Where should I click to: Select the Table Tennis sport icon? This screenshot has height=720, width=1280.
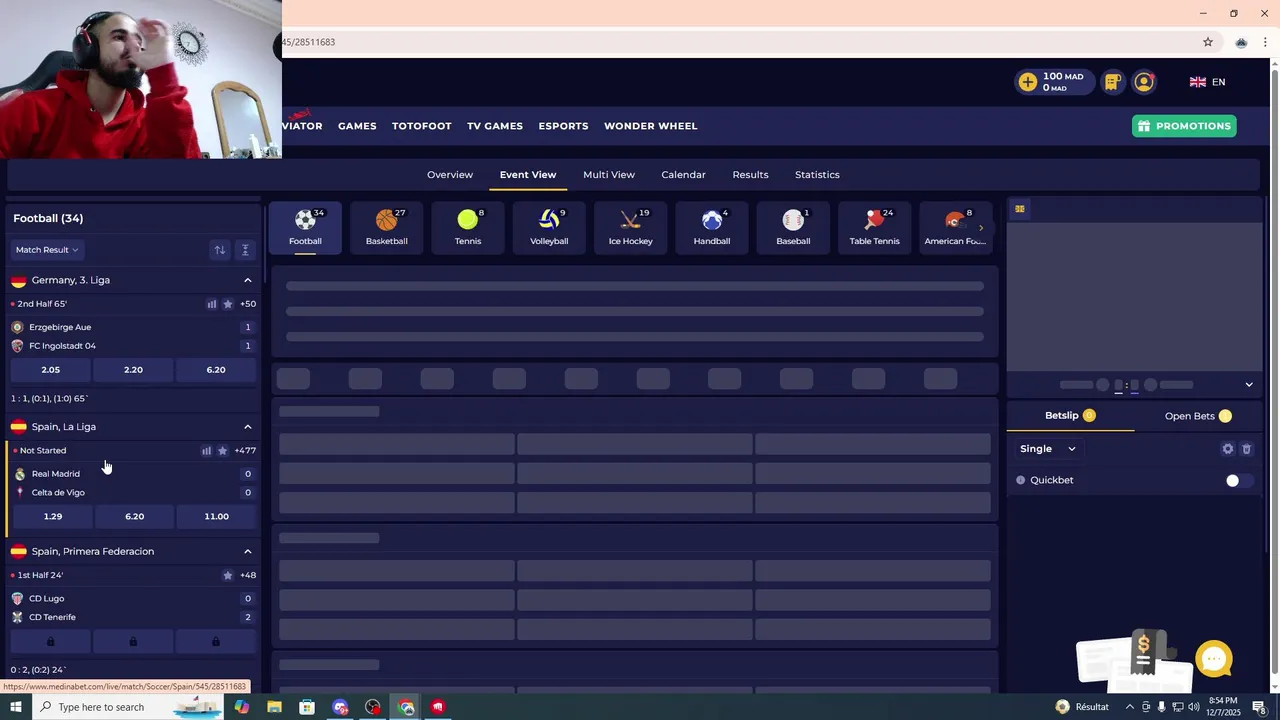click(874, 228)
